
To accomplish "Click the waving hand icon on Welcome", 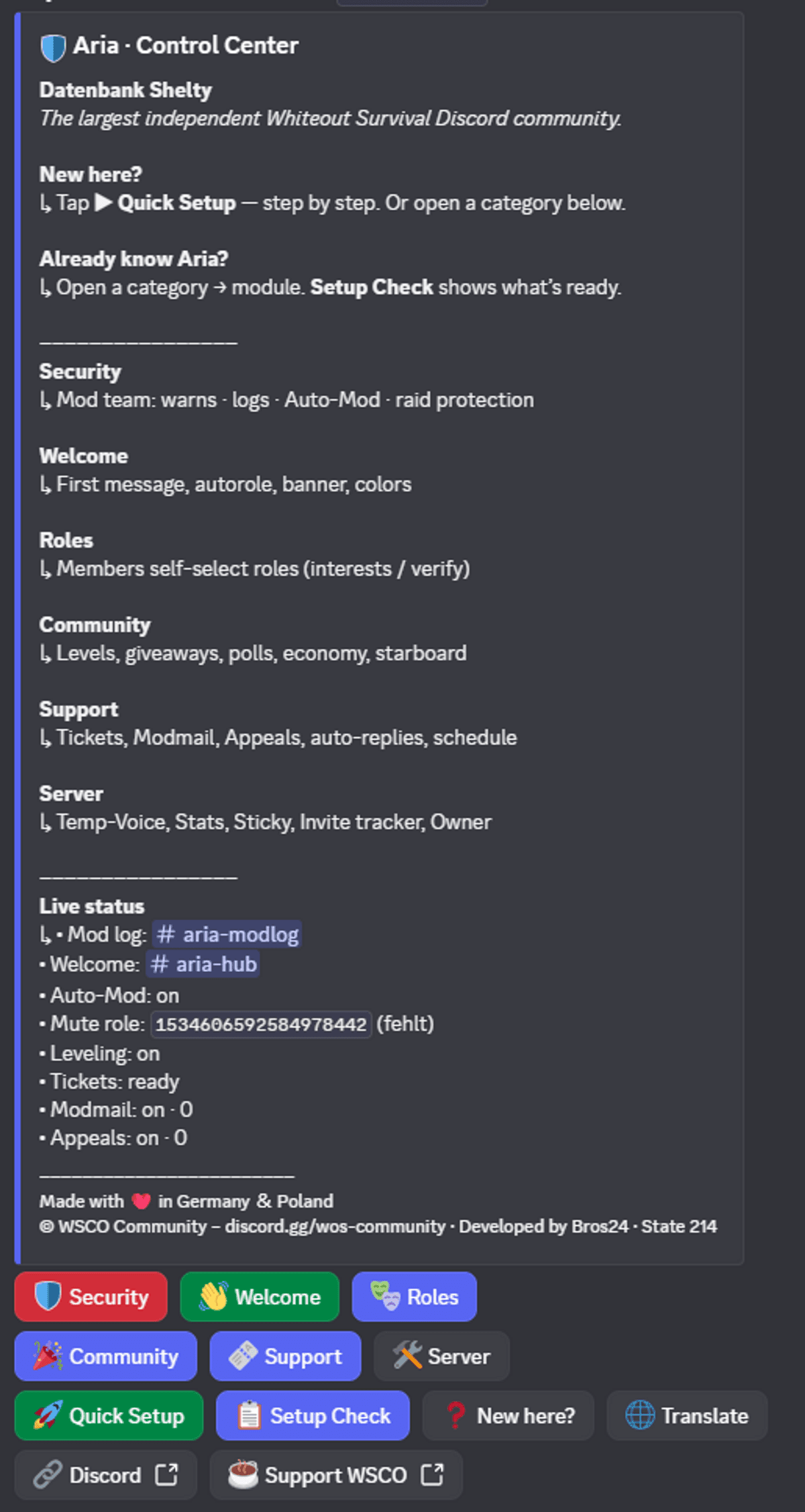I will 213,1297.
